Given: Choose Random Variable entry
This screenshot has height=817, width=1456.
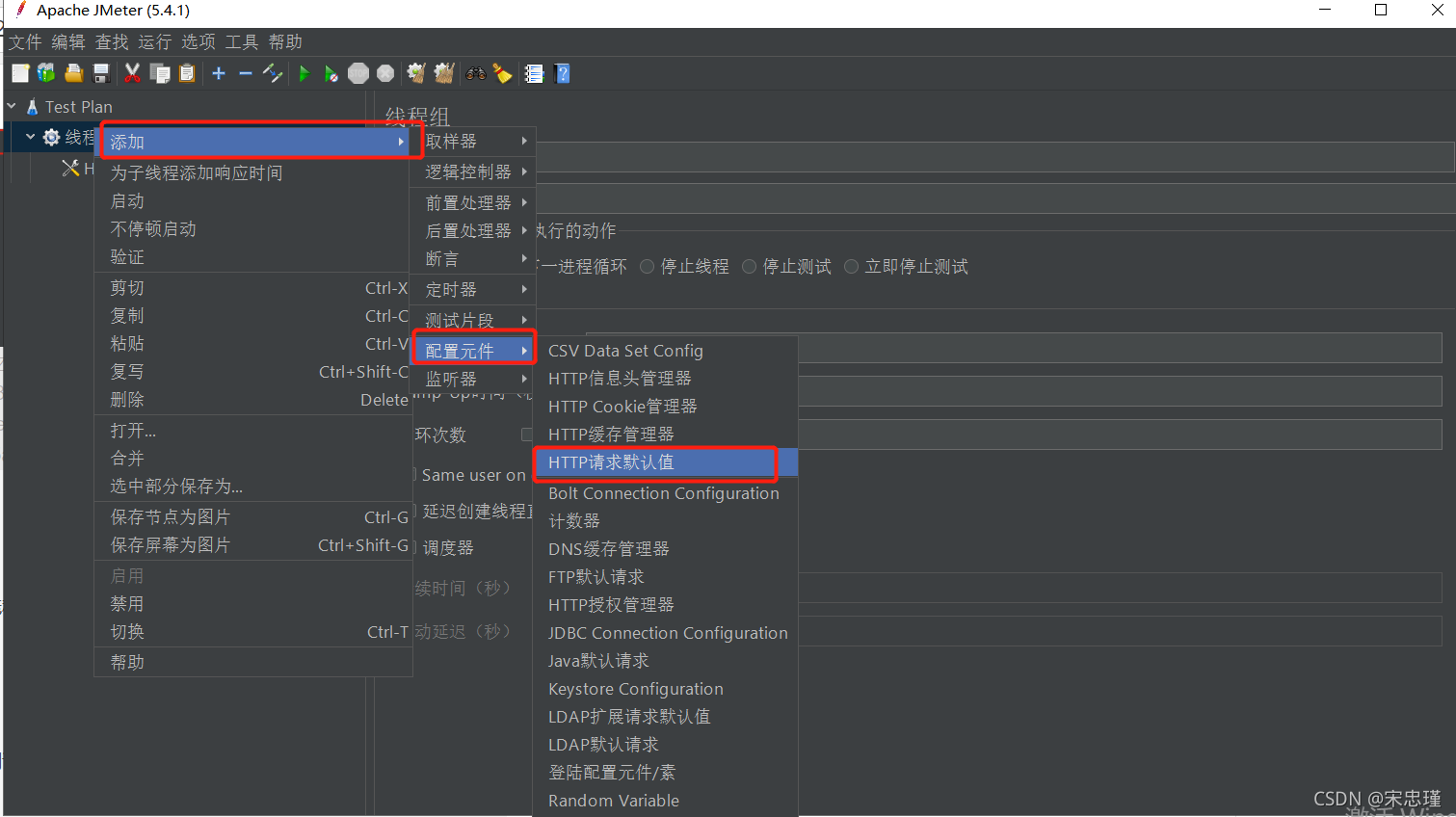Looking at the screenshot, I should pos(665,801).
